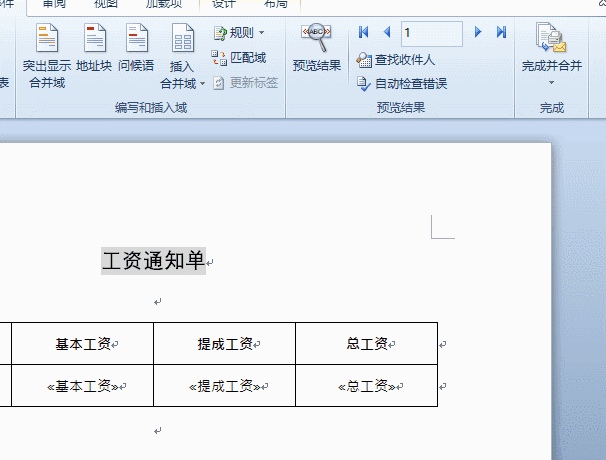Open the Layout (布局) ribbon tab
Viewport: 606px width, 460px height.
(276, 4)
